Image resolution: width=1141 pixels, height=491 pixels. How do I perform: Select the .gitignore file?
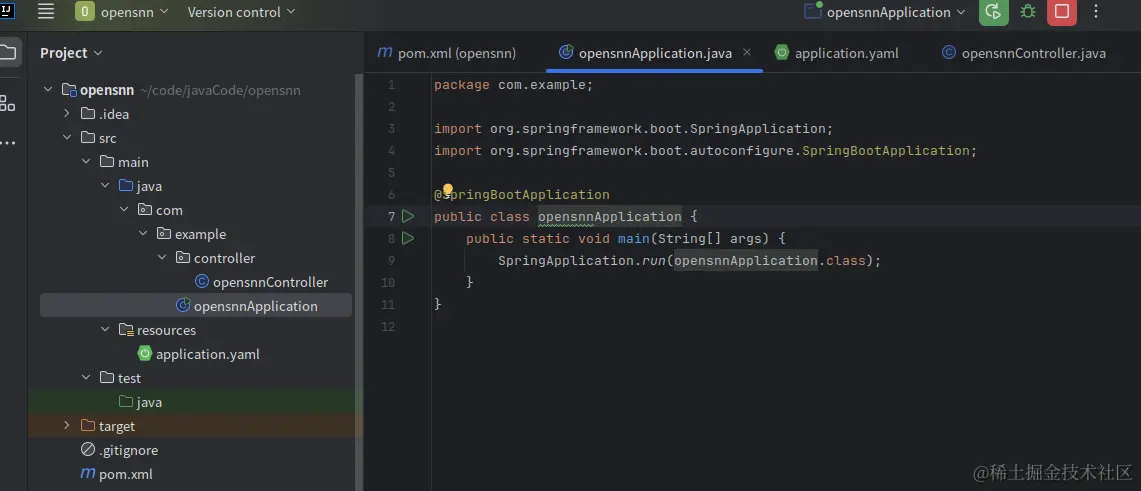[x=128, y=450]
